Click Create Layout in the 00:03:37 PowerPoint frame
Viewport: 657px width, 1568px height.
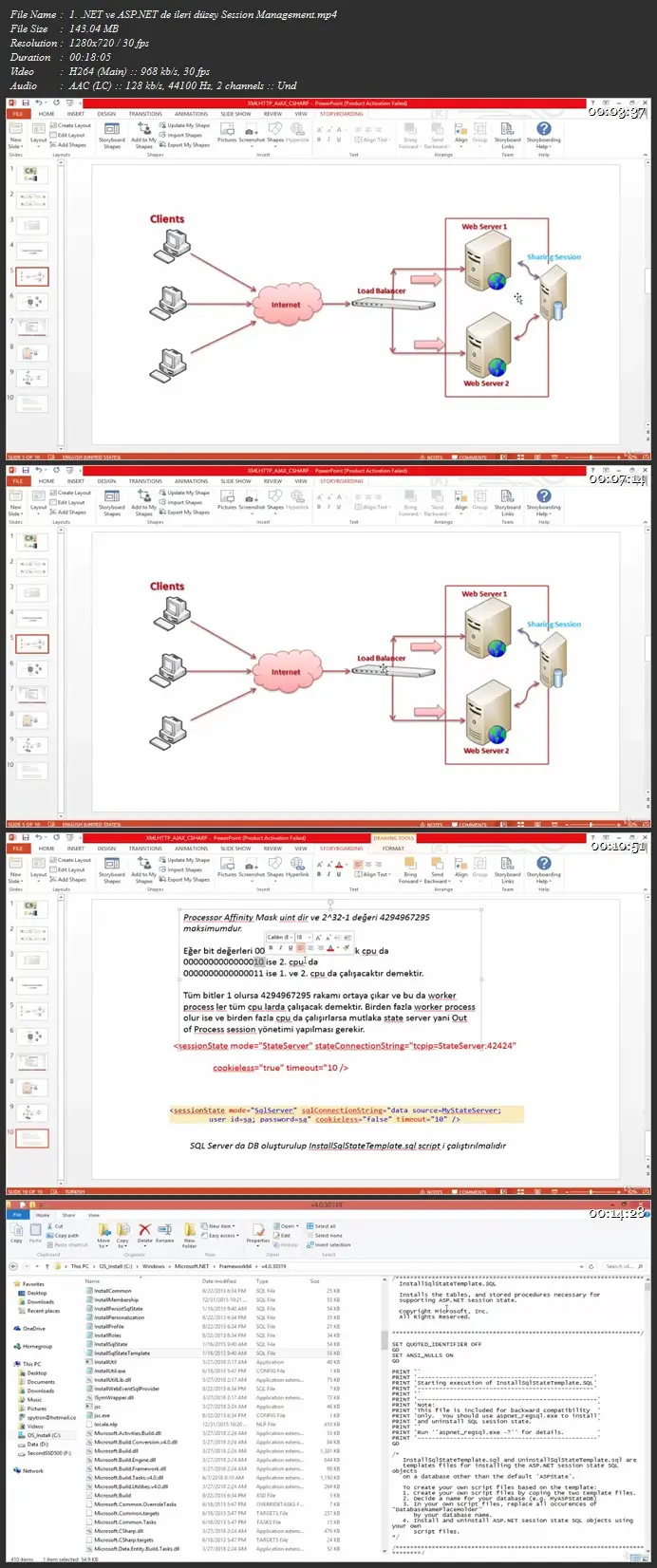tap(71, 125)
